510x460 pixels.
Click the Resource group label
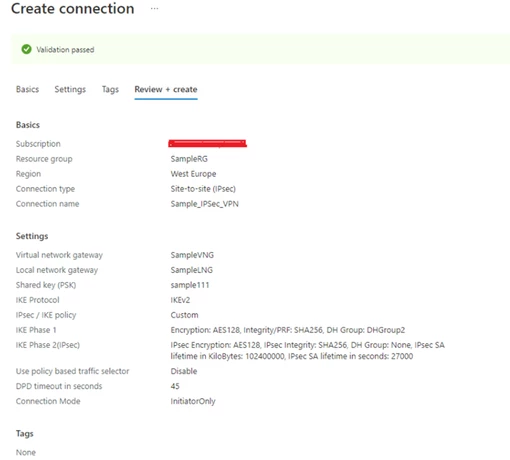(x=44, y=159)
